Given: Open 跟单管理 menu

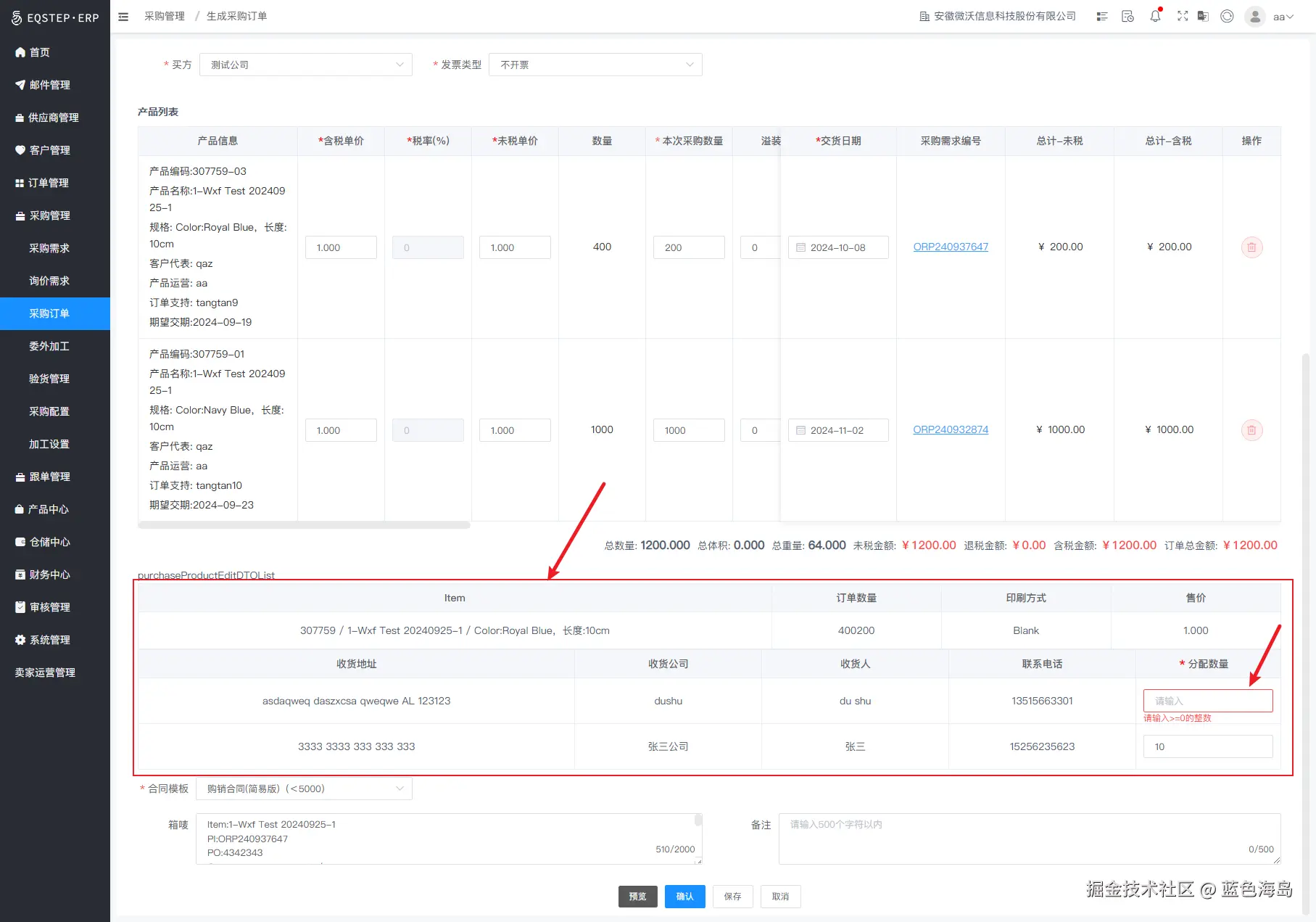Looking at the screenshot, I should [x=55, y=477].
